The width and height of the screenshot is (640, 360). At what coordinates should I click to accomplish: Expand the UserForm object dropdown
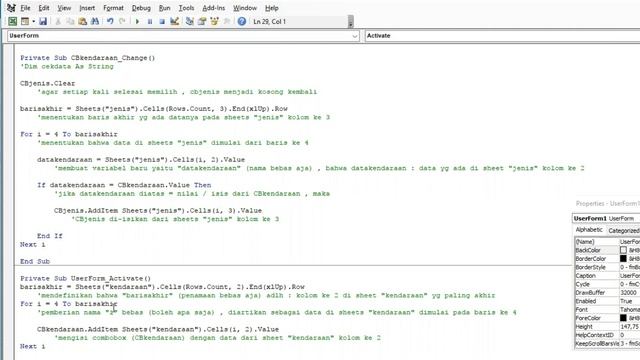(x=354, y=36)
